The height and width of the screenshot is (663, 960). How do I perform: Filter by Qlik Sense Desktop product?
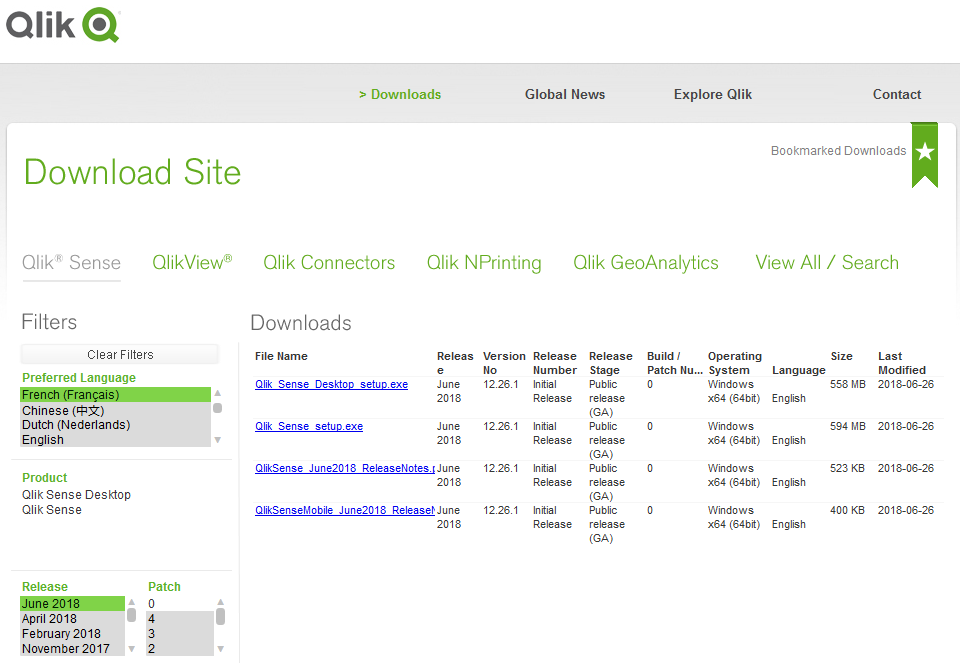point(76,495)
